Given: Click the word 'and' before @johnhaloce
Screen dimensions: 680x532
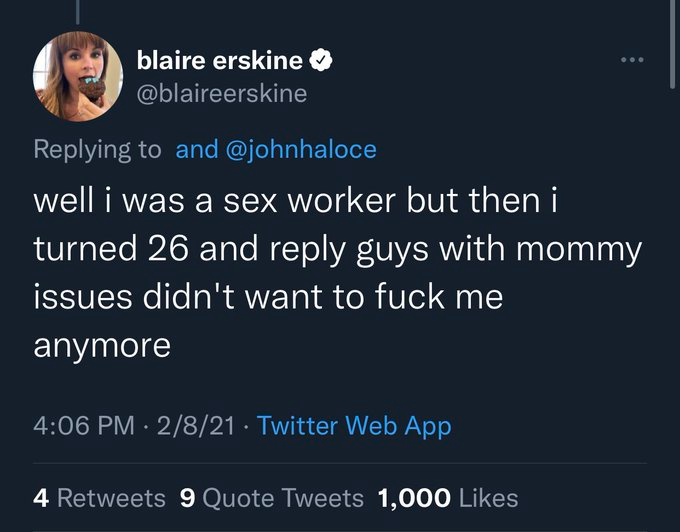Looking at the screenshot, I should [x=196, y=150].
